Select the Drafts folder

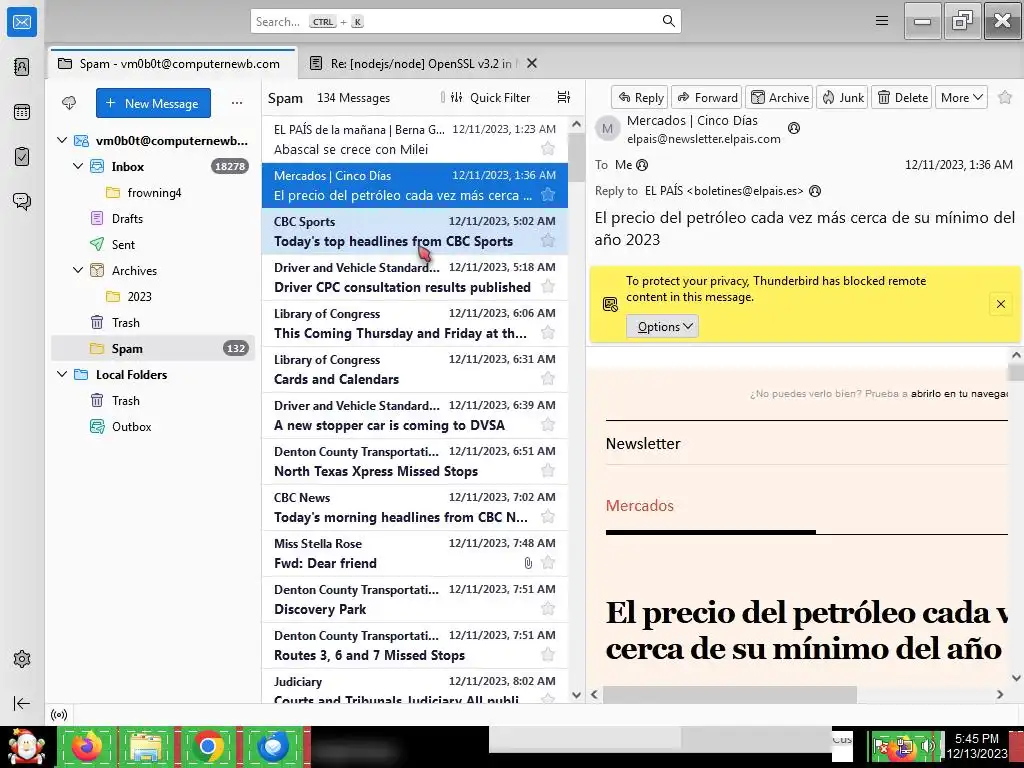click(153, 219)
